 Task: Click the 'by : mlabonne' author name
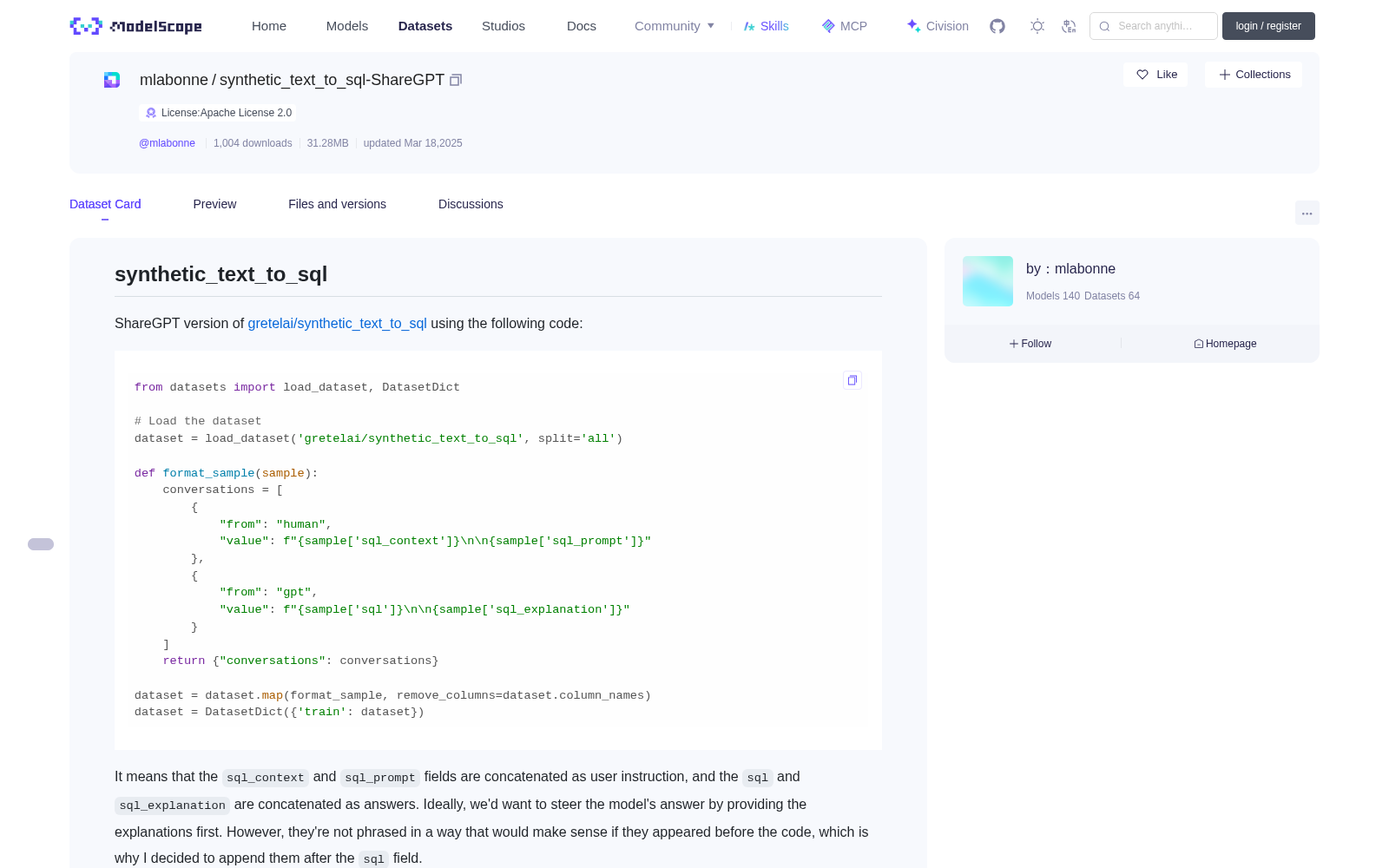(1070, 269)
